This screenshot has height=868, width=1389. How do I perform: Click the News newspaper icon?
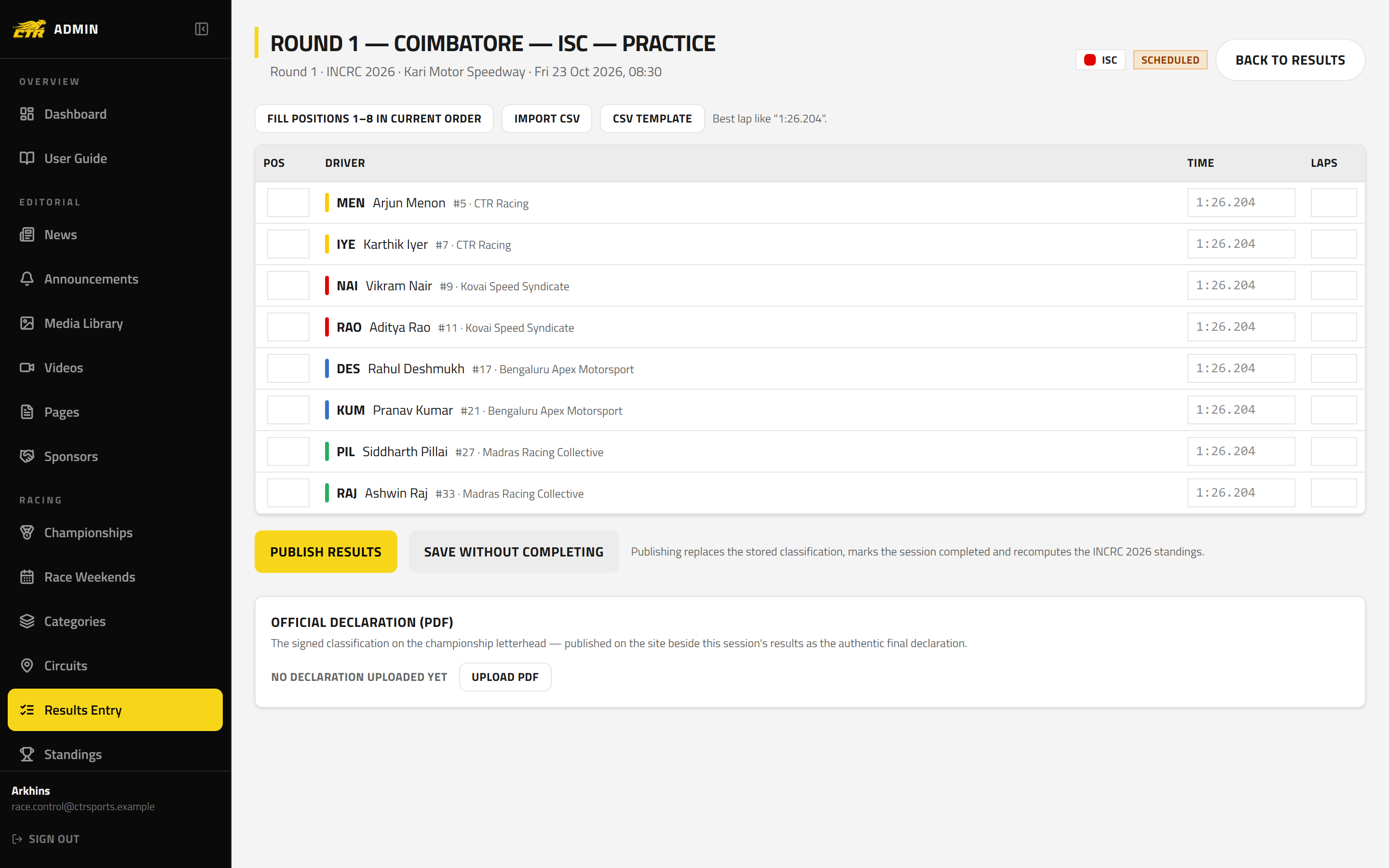tap(27, 234)
